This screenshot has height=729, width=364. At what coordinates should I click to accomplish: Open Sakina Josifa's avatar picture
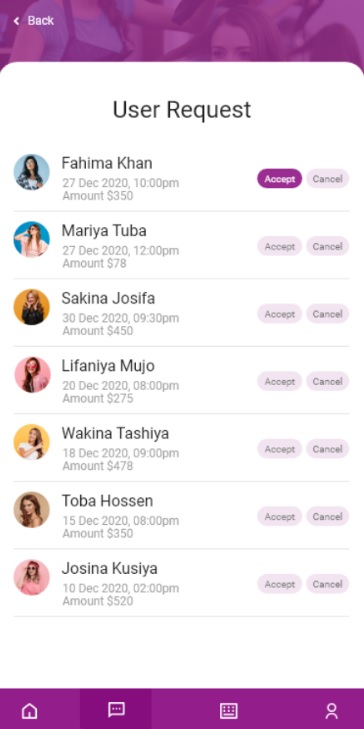tap(32, 307)
